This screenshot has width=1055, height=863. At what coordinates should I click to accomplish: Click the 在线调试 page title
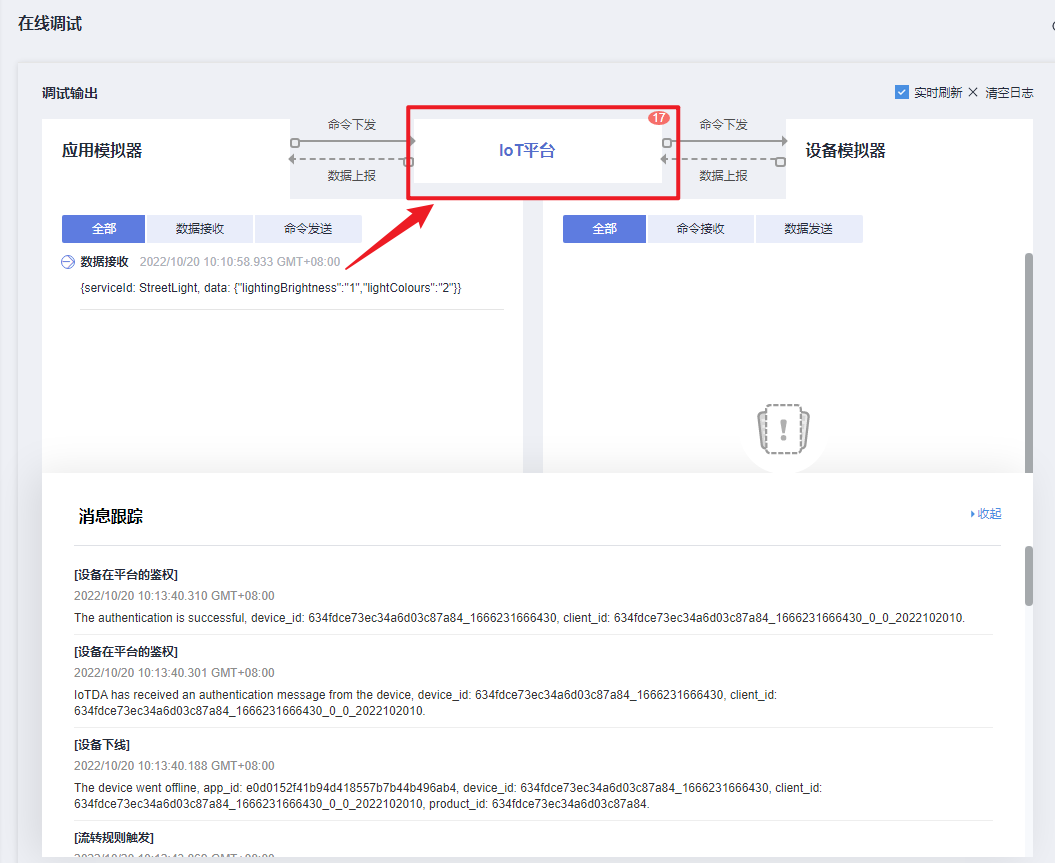(x=50, y=24)
